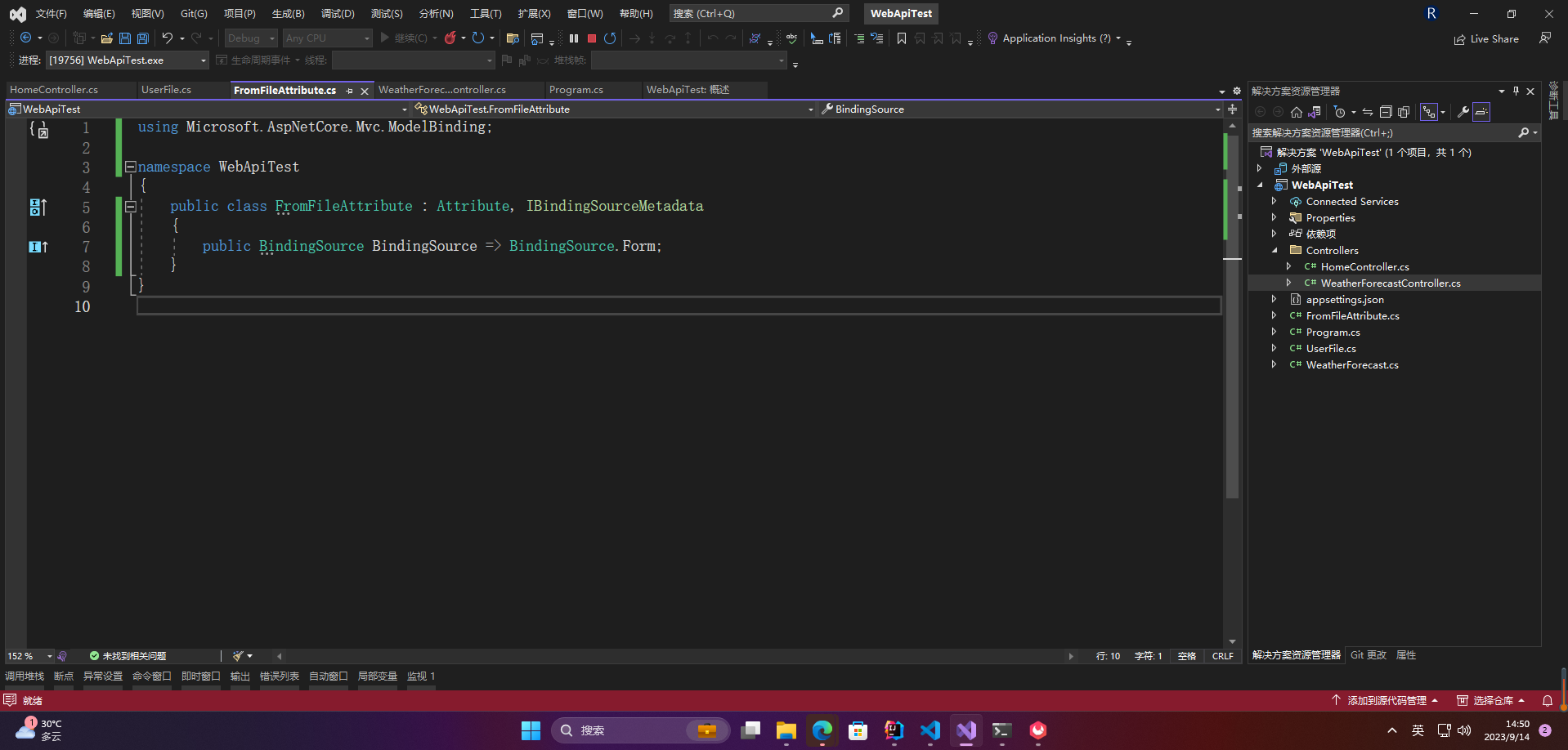The image size is (1568, 750).
Task: Select appsettings.json in Solution Explorer
Action: pyautogui.click(x=1345, y=300)
